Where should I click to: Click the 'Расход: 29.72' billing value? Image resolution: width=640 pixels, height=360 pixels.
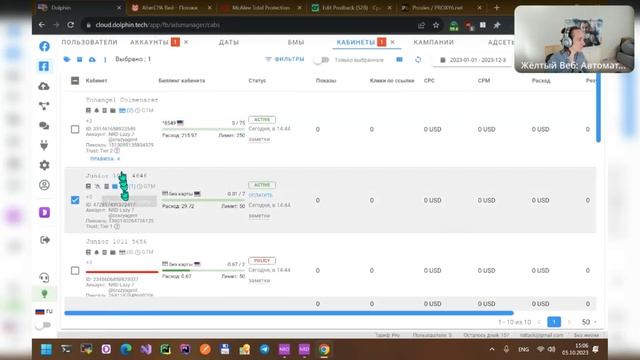point(178,206)
